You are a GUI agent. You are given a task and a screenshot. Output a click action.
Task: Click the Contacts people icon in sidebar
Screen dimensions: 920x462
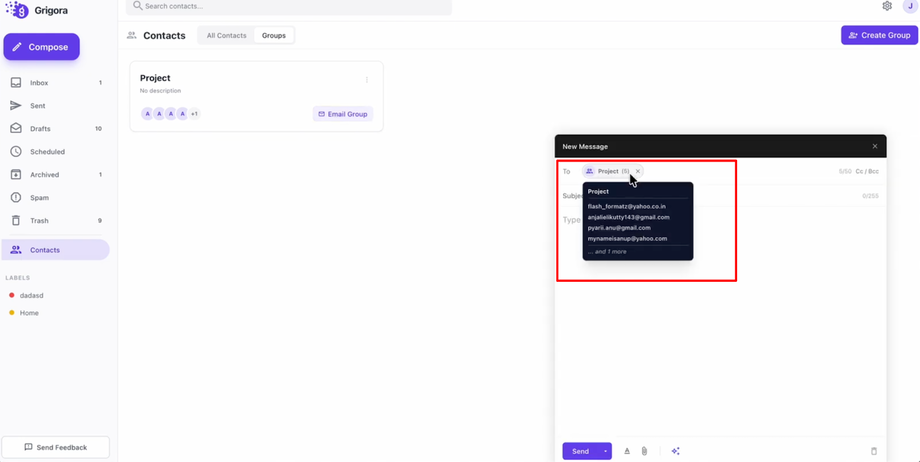(x=16, y=249)
